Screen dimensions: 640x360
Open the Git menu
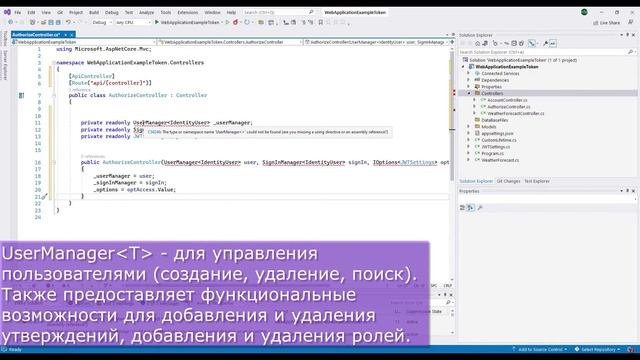point(60,12)
